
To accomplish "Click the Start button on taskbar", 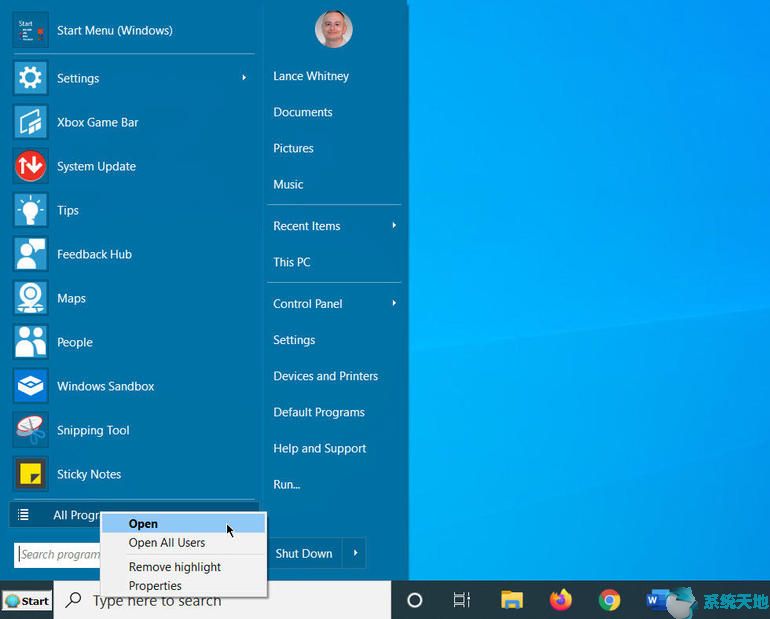I will point(27,601).
